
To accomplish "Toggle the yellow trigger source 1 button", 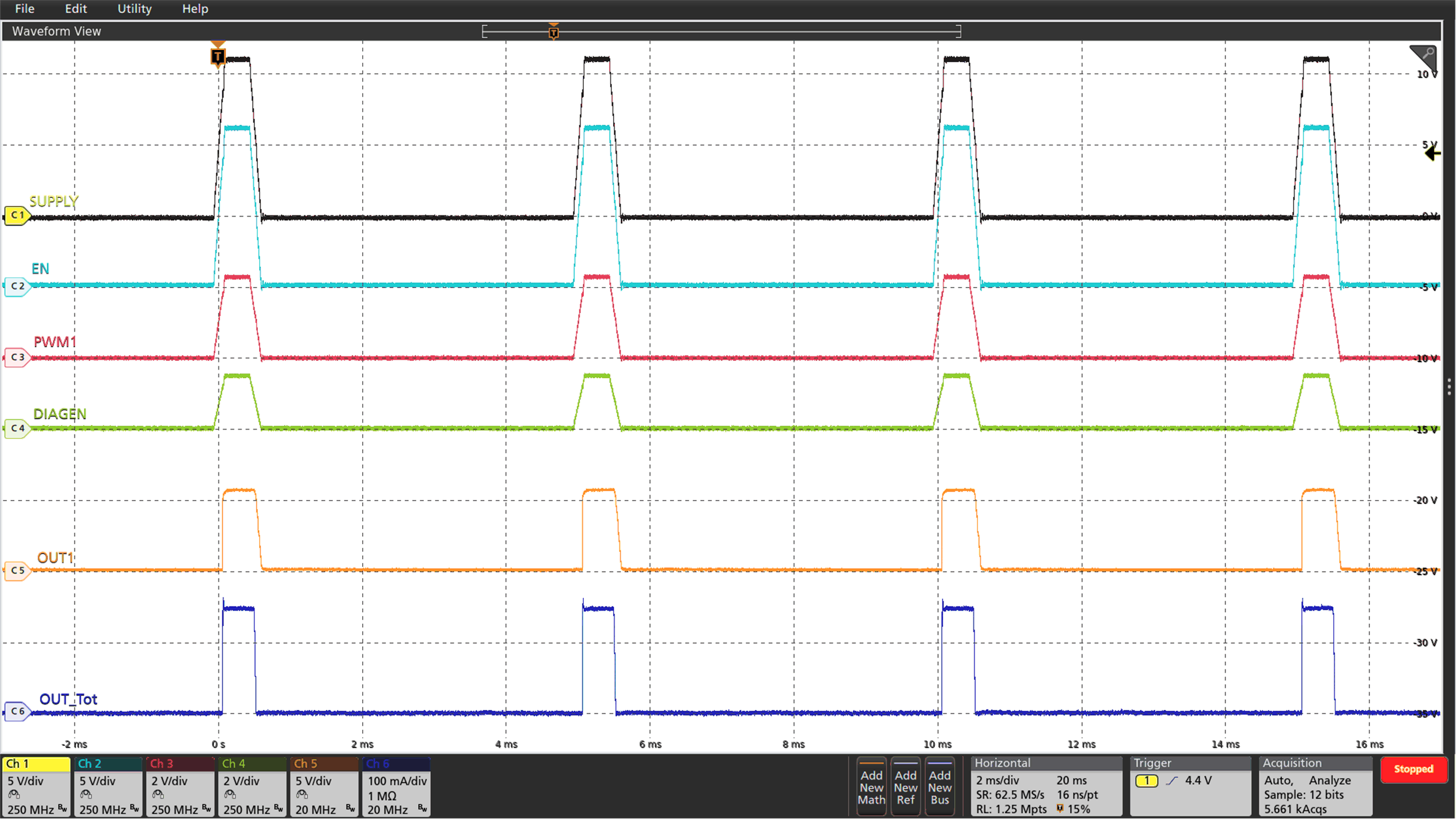I will [1147, 781].
